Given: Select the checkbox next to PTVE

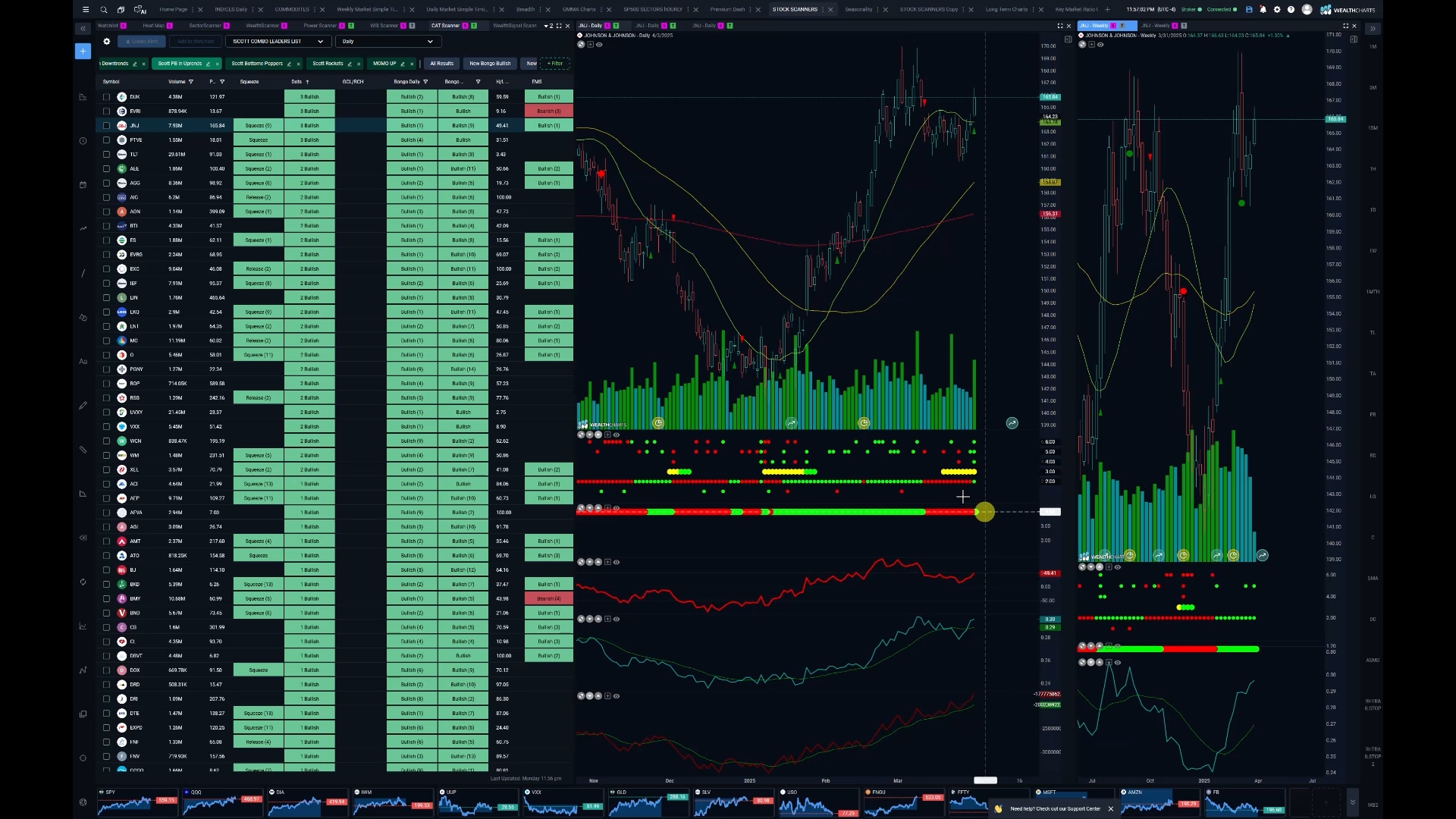Looking at the screenshot, I should coord(106,140).
